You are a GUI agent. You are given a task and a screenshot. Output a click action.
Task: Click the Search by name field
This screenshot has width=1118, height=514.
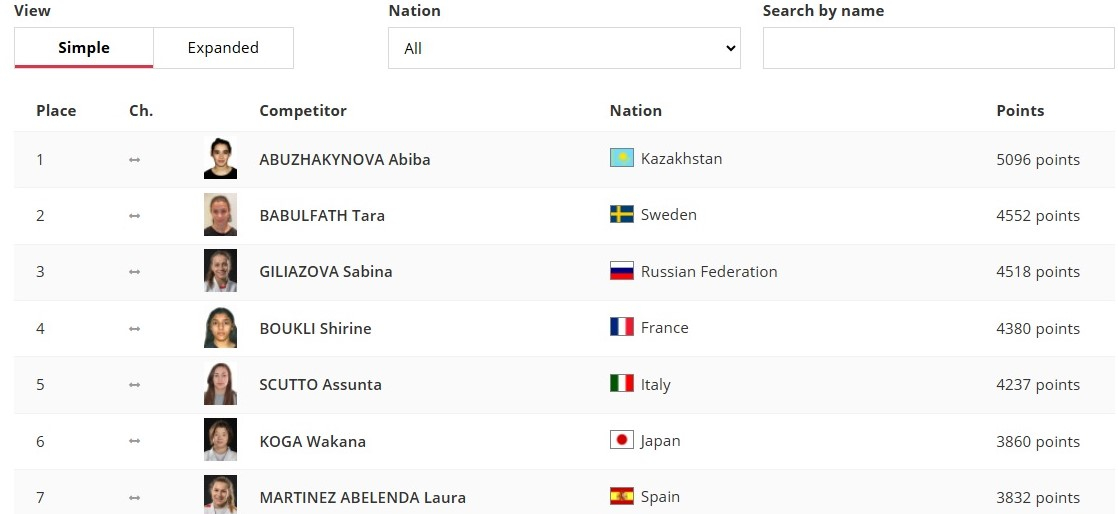point(938,48)
